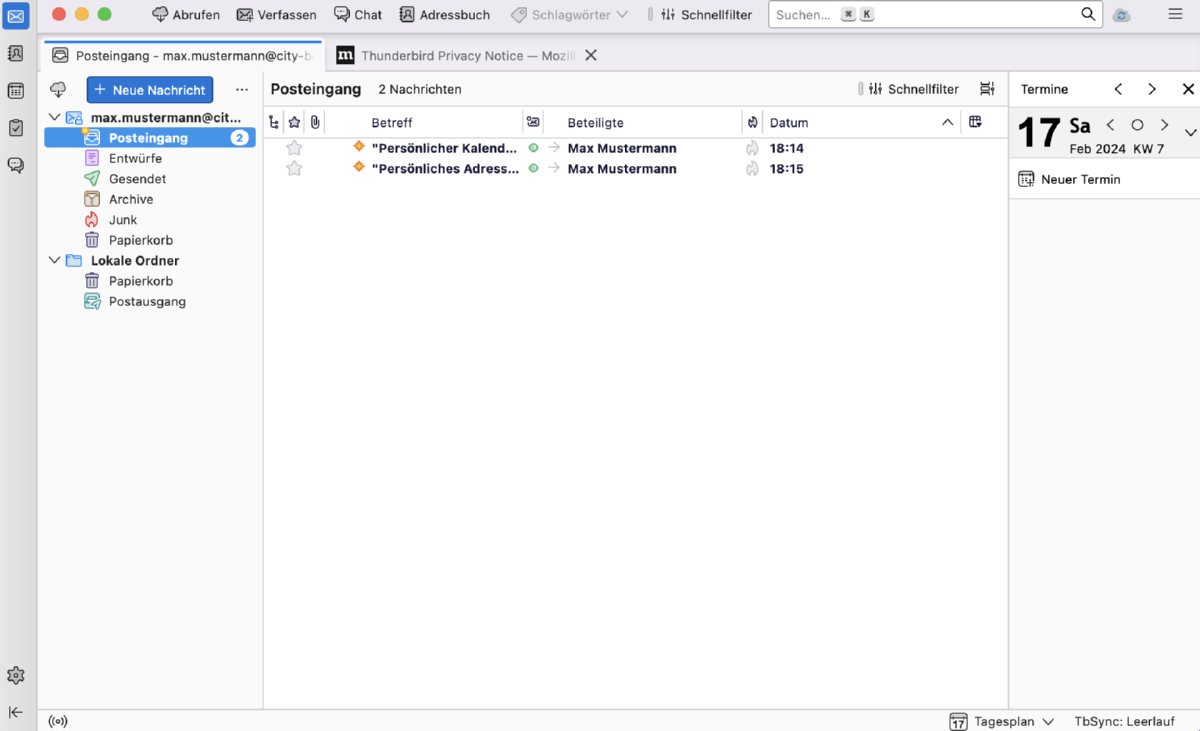This screenshot has height=731, width=1200.
Task: Open Settings gear in bottom-left sidebar
Action: pos(16,676)
